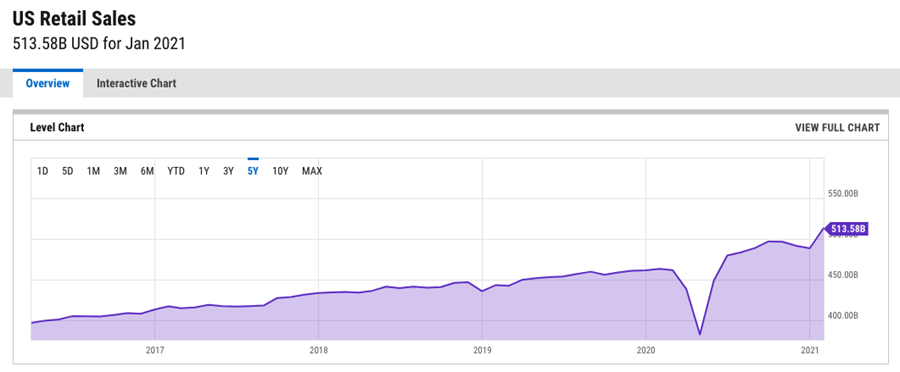The height and width of the screenshot is (372, 900).
Task: Click the 2018 x-axis label
Action: (319, 350)
